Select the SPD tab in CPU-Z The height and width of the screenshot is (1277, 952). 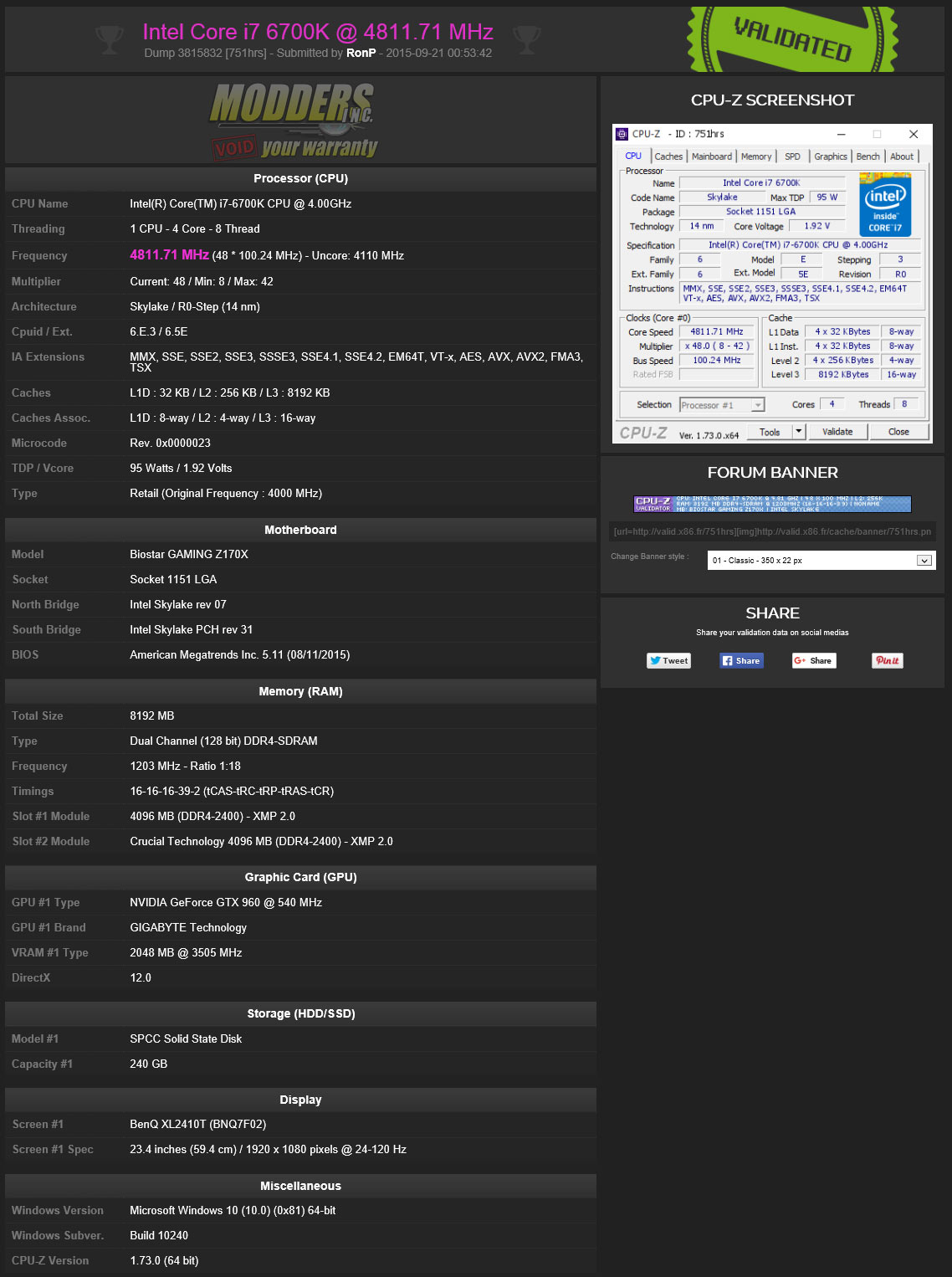792,156
